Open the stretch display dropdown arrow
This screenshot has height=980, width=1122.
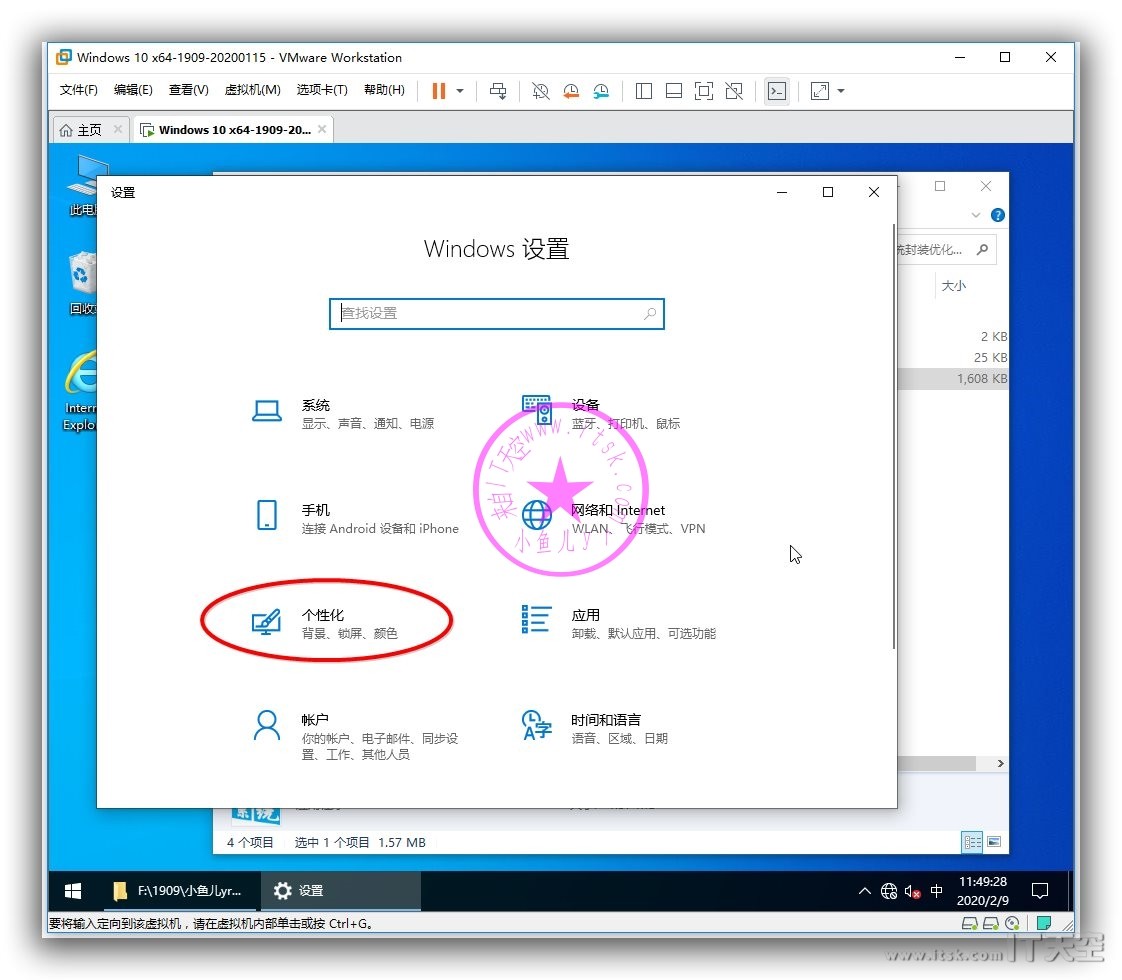point(841,91)
